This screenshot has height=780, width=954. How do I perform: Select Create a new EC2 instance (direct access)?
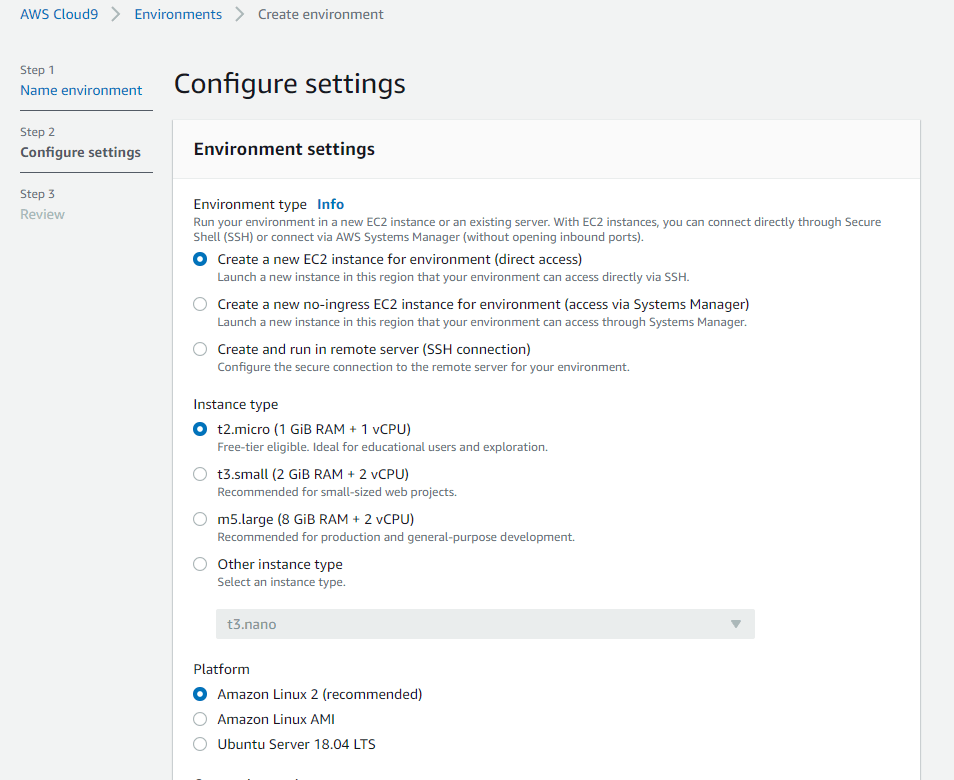[200, 259]
